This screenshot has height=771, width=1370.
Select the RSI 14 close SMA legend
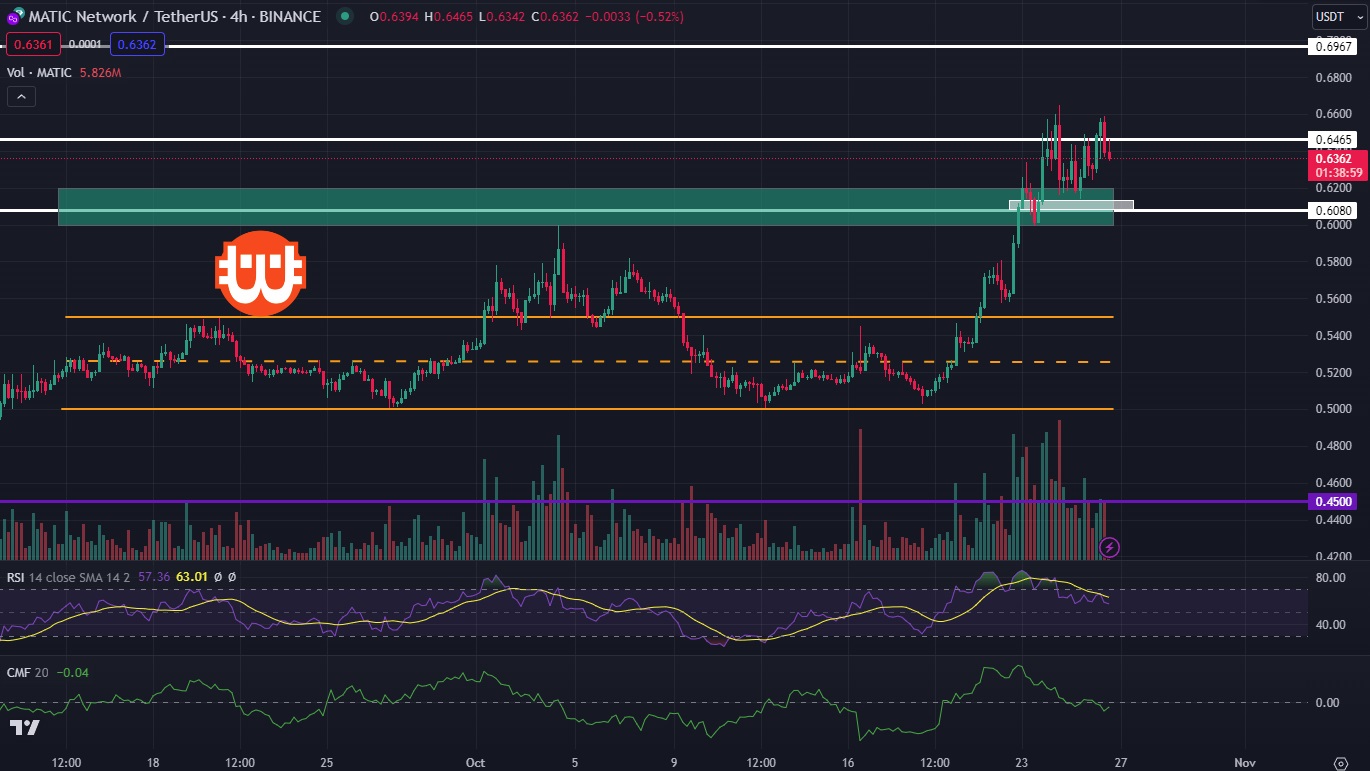68,576
